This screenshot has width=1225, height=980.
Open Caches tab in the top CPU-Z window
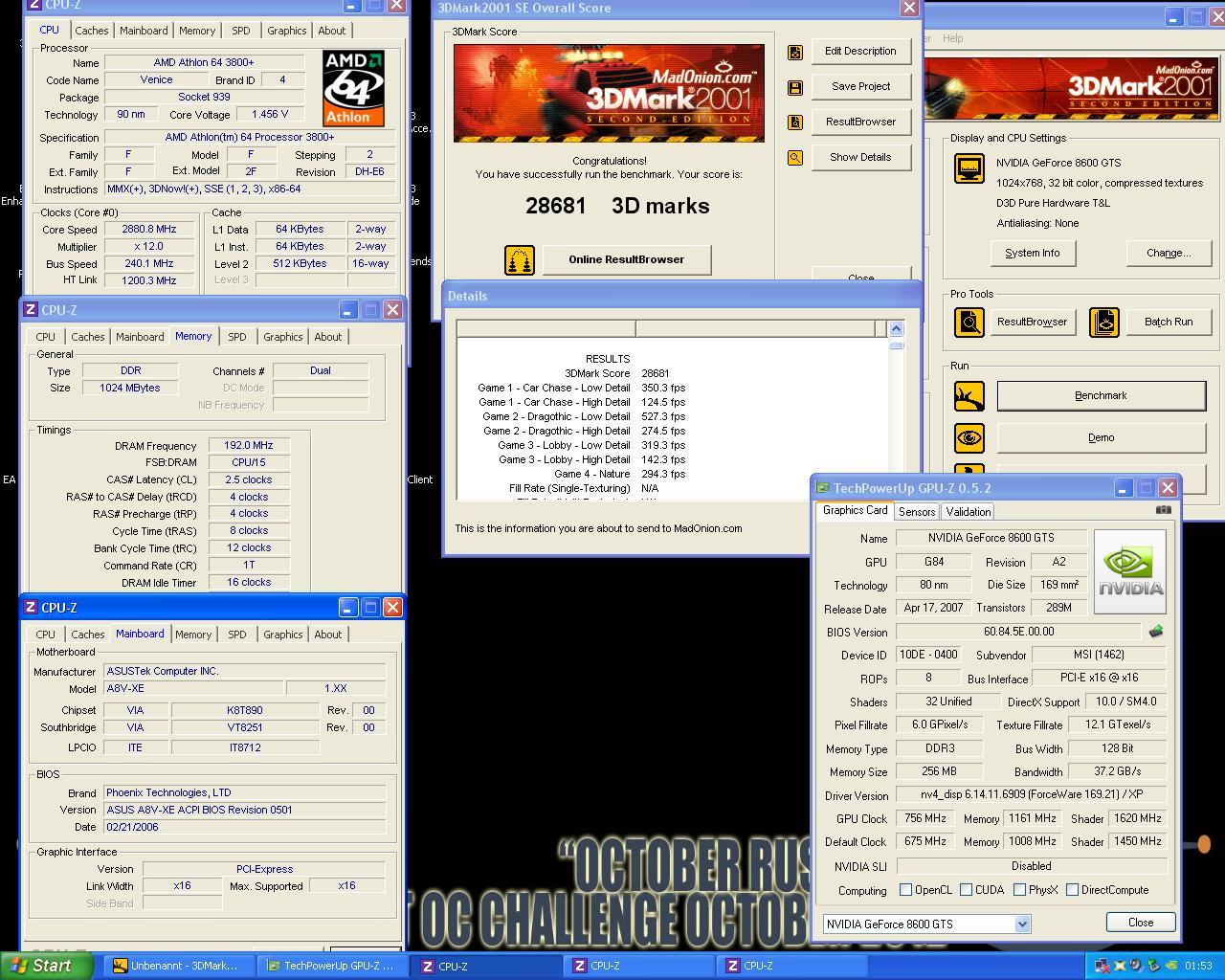[x=92, y=31]
